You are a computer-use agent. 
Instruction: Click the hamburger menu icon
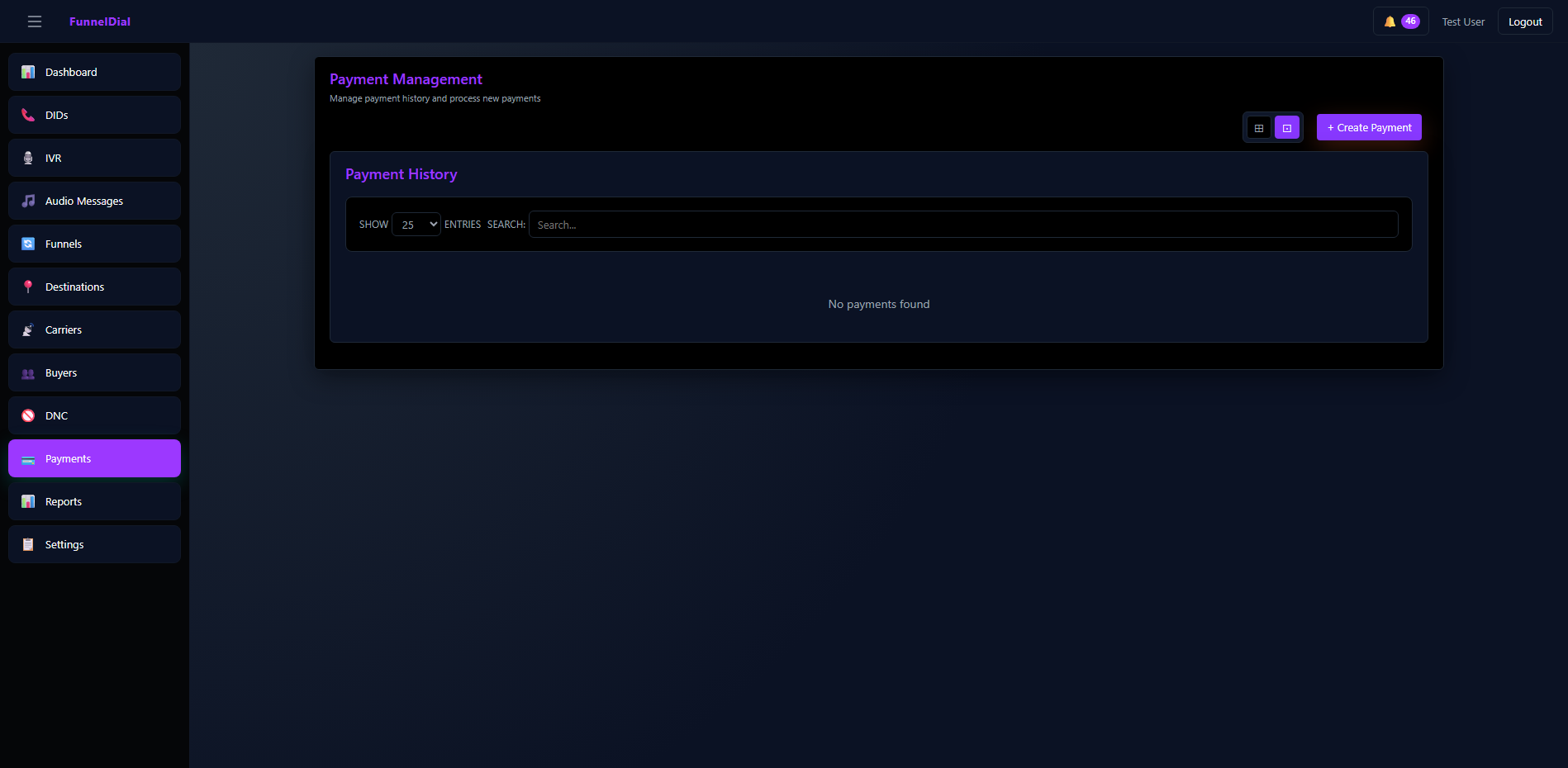pos(35,21)
